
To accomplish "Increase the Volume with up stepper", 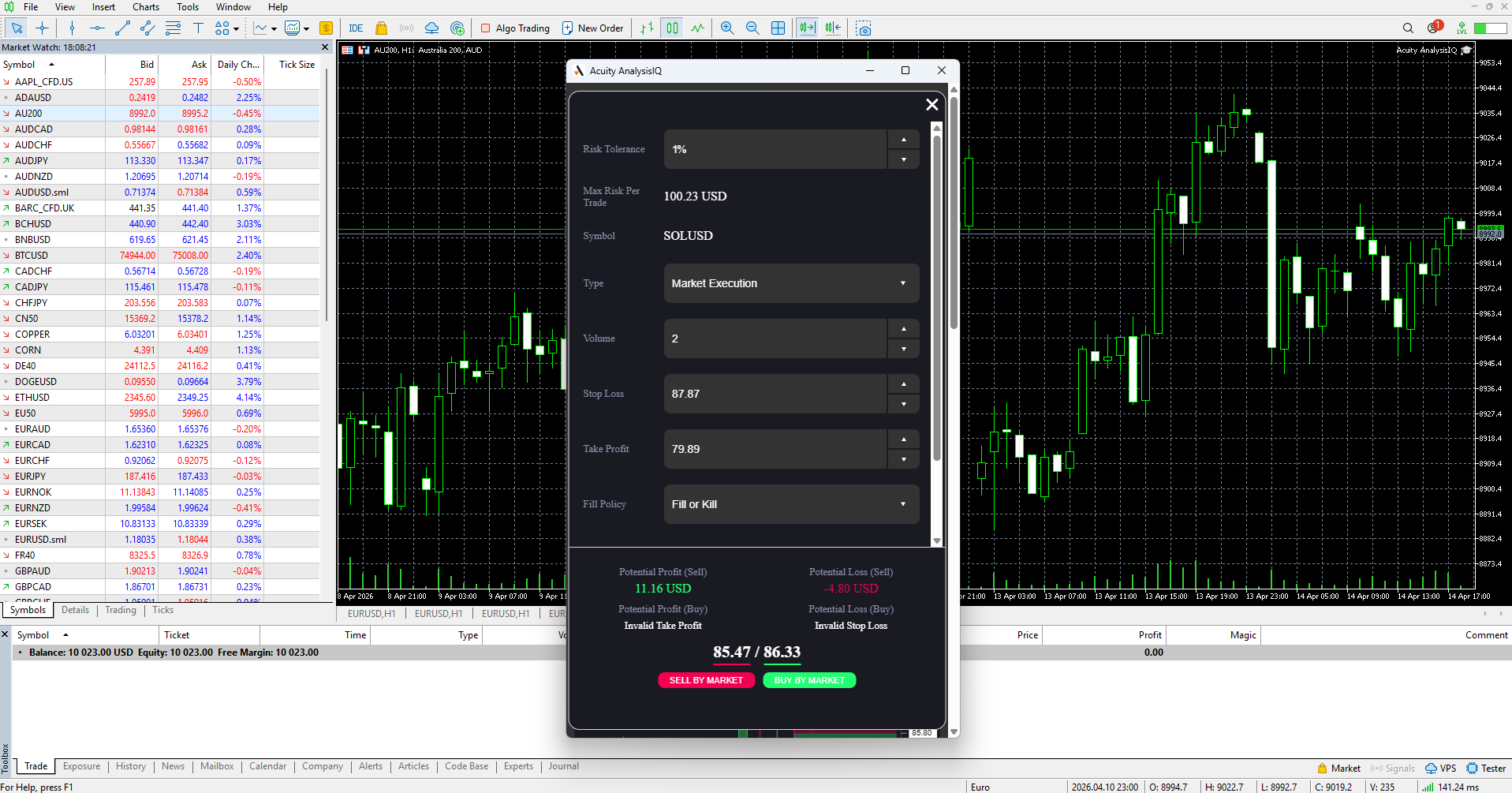I will 903,328.
